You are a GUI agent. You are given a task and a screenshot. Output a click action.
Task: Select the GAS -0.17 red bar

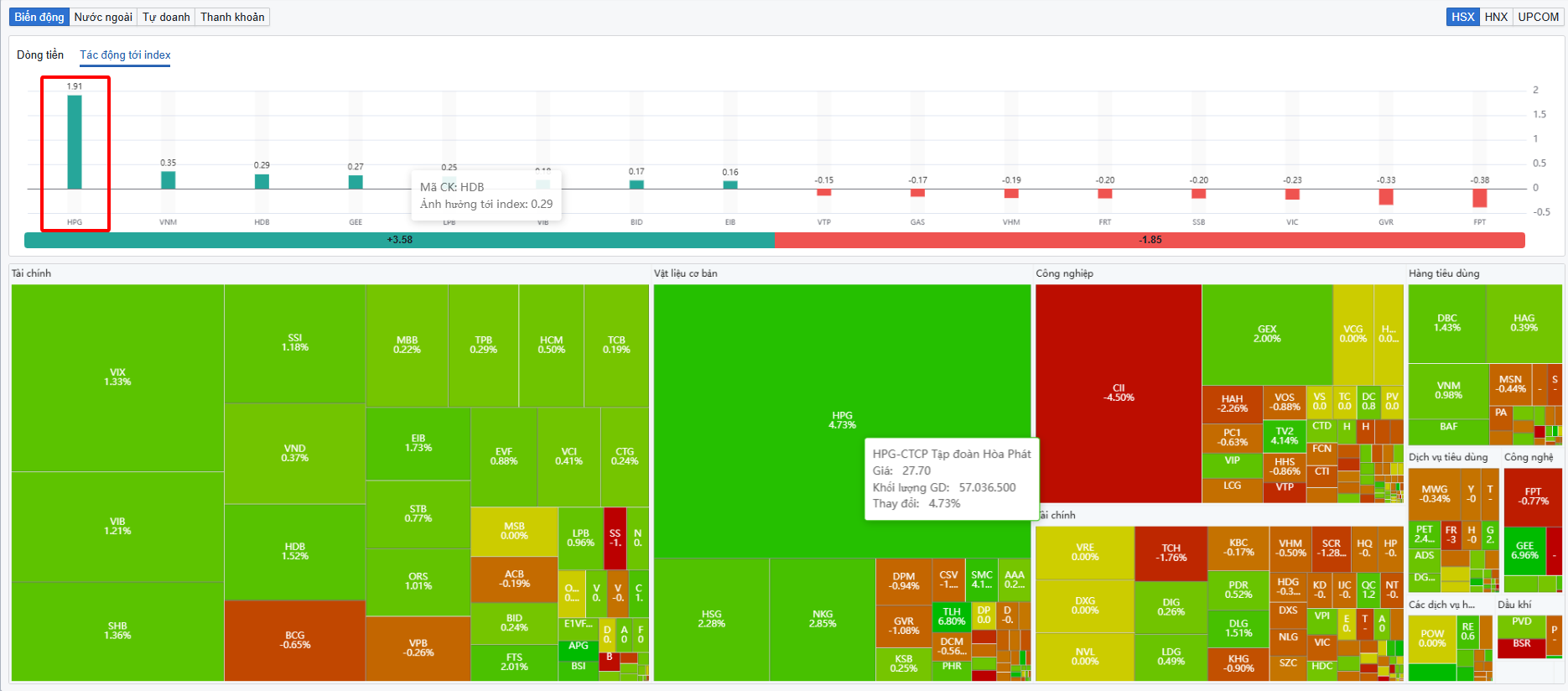pos(918,193)
